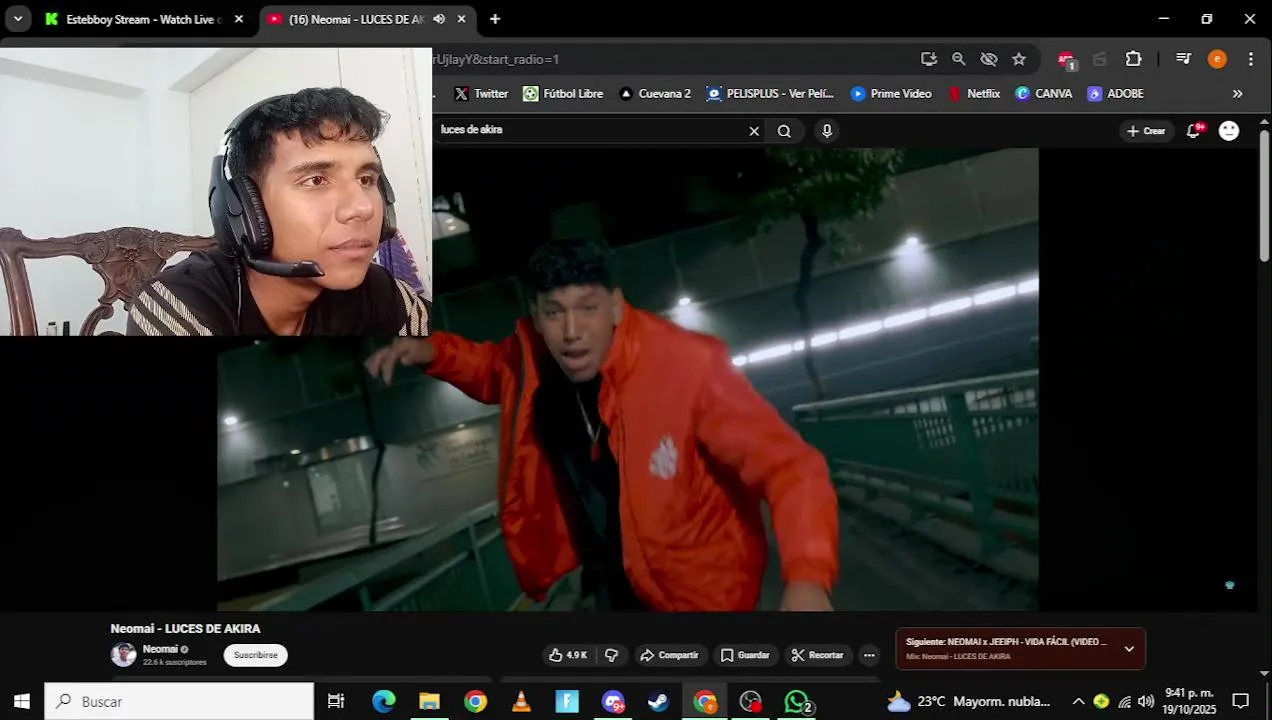Open the notification center icon

1241,701
